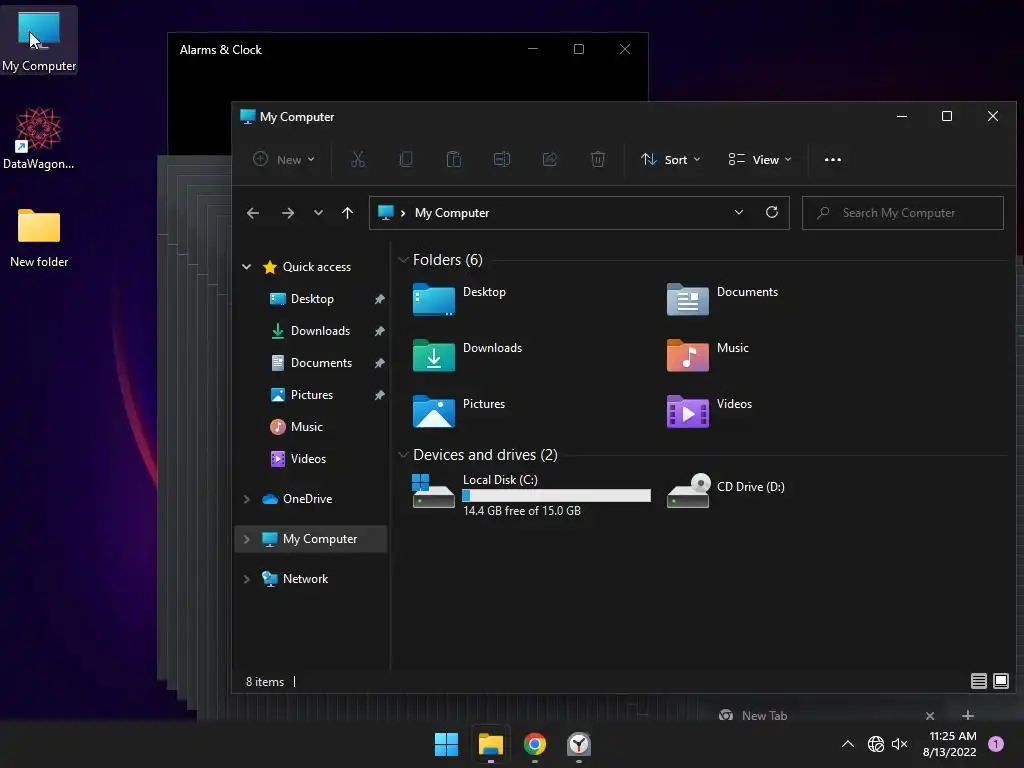This screenshot has height=768, width=1024.
Task: Switch to details view icon in status bar
Action: pyautogui.click(x=978, y=681)
